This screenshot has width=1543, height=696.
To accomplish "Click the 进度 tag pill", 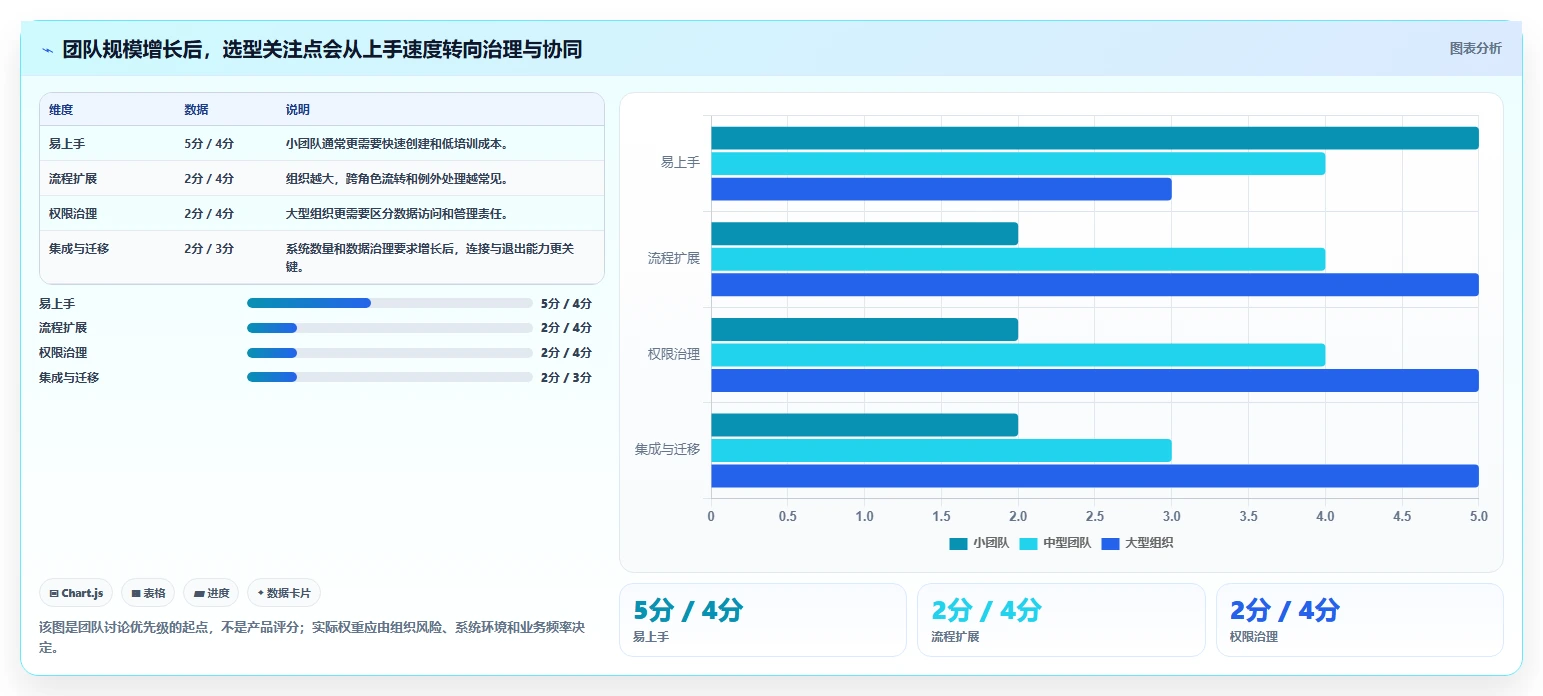I will 210,593.
